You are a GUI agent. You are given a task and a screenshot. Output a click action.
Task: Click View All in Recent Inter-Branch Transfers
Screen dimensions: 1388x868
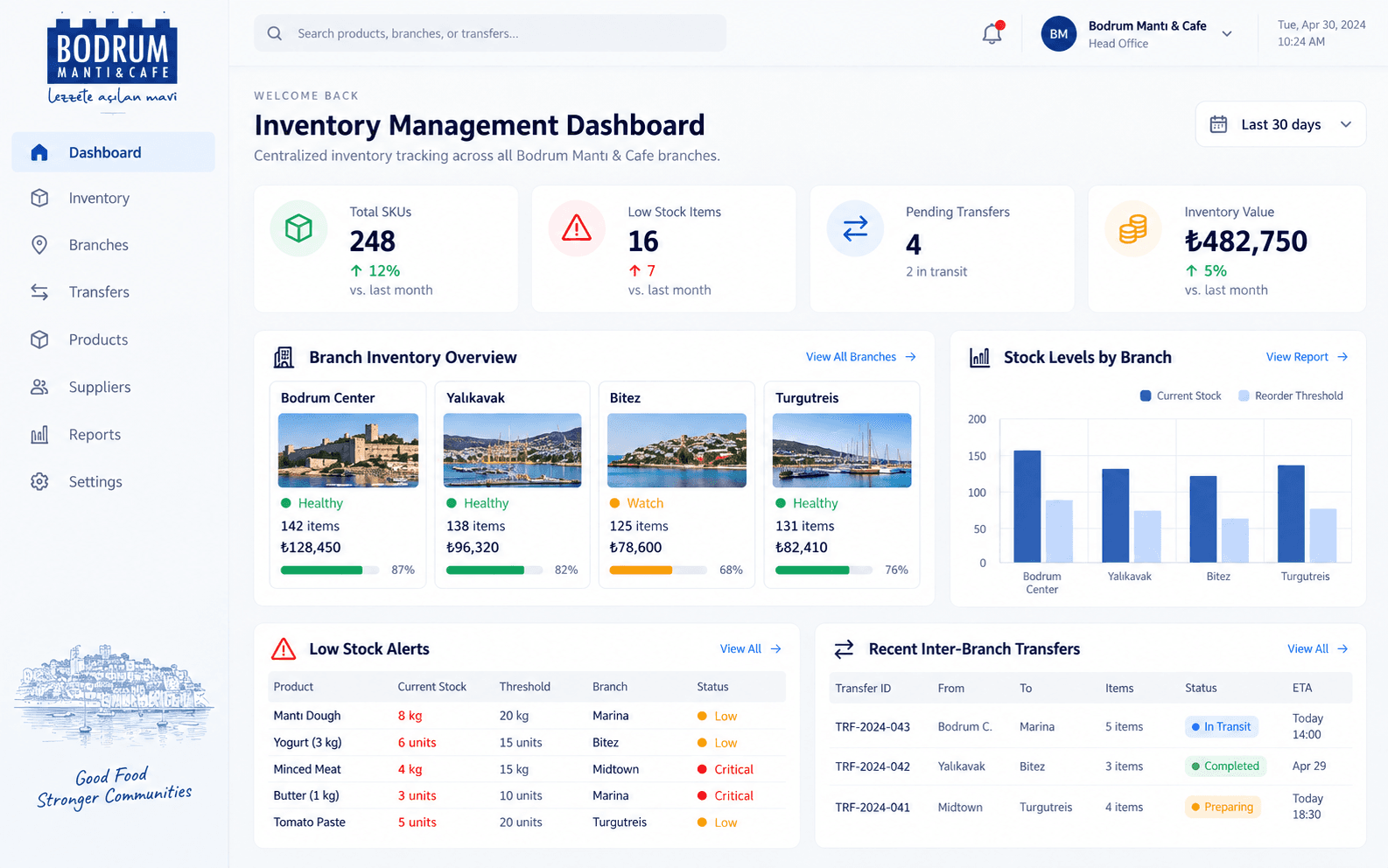(1317, 649)
